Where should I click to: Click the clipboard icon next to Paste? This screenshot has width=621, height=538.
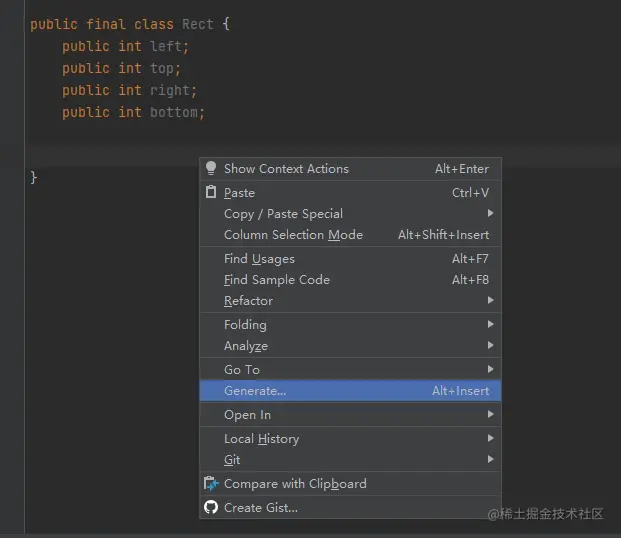tap(211, 192)
